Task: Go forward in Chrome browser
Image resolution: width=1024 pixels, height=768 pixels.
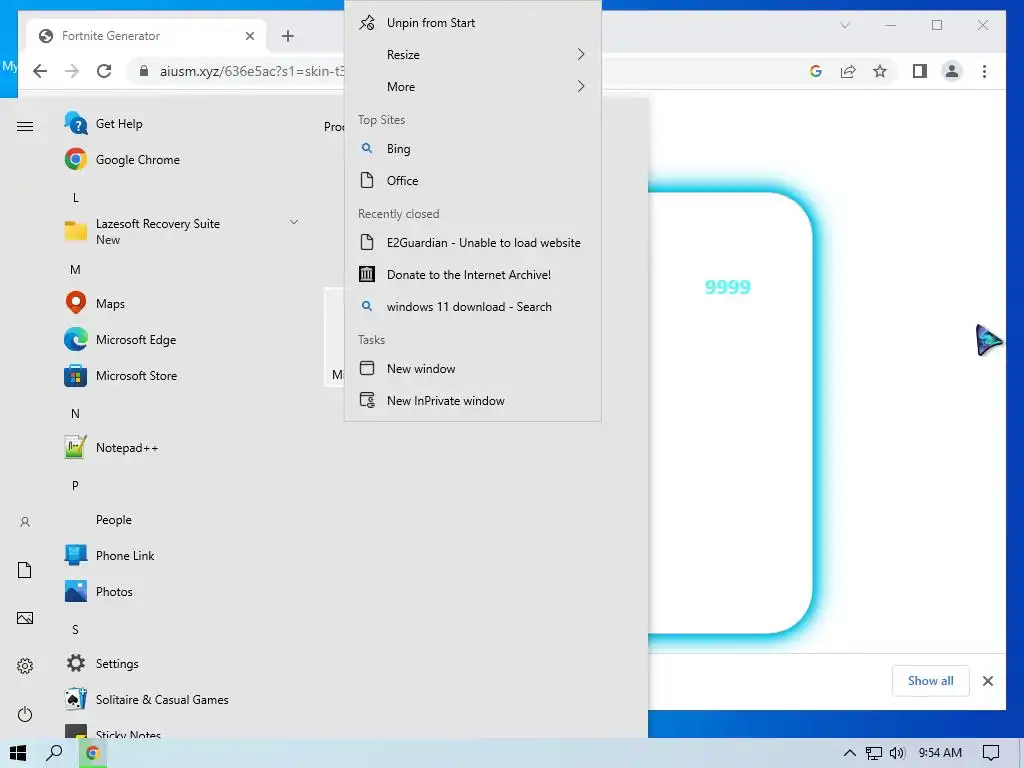Action: (x=72, y=71)
